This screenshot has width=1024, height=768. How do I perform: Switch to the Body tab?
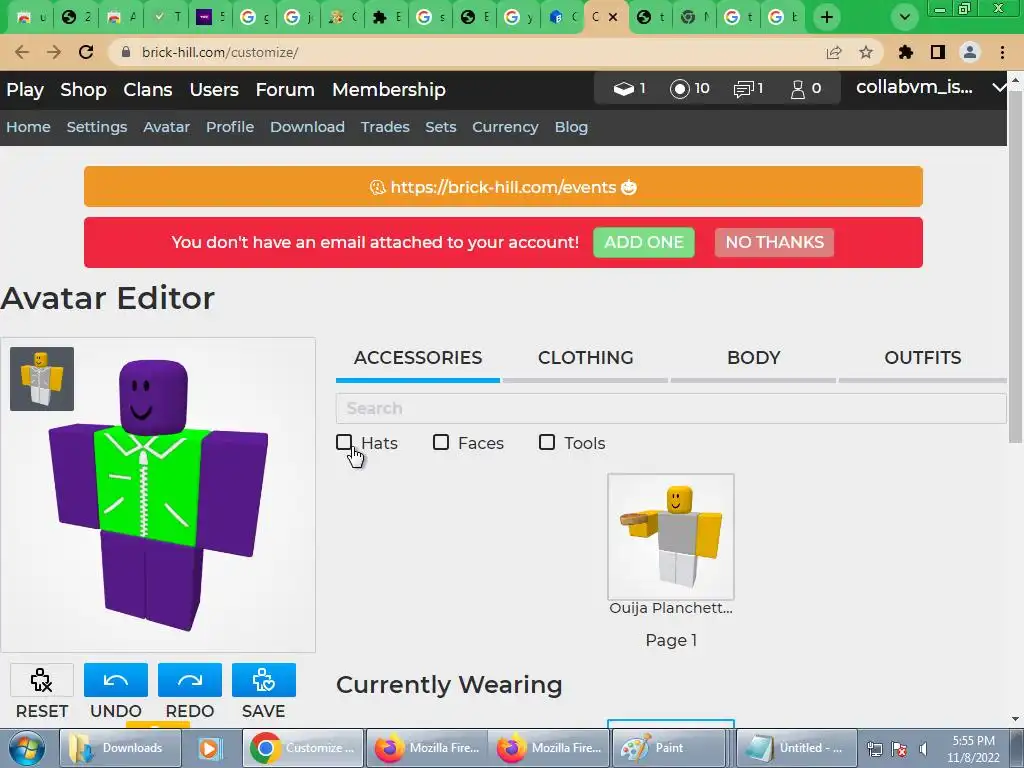(754, 358)
